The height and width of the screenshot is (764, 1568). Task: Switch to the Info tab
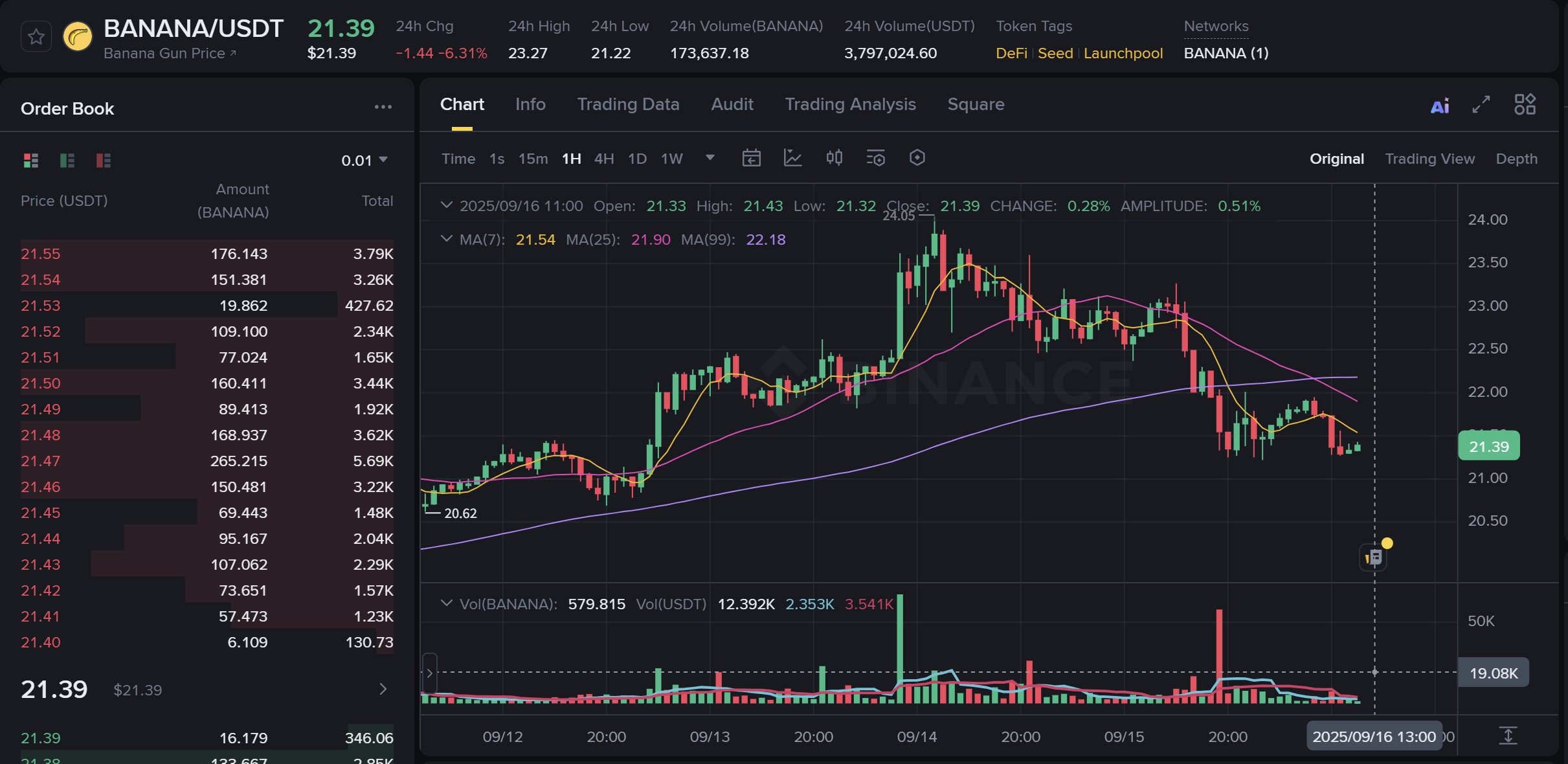(x=530, y=104)
